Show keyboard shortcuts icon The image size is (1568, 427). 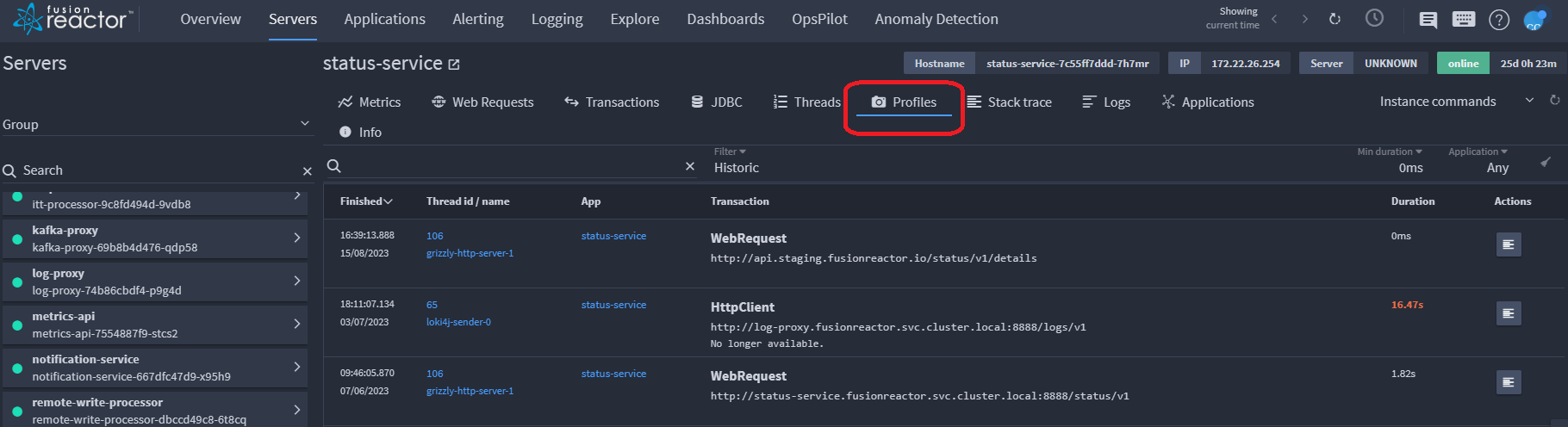[1464, 19]
